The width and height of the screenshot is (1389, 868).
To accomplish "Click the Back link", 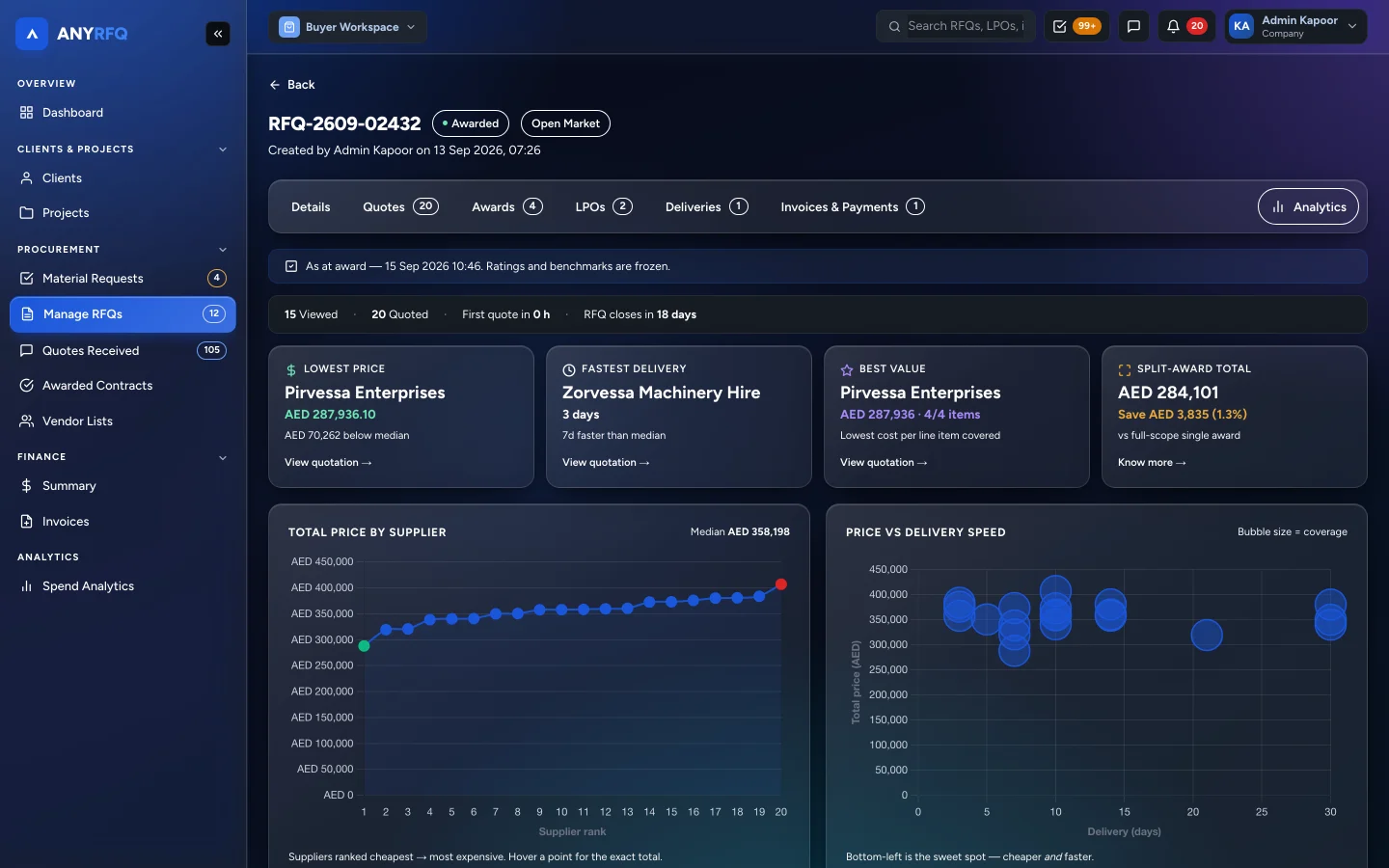I will point(292,85).
